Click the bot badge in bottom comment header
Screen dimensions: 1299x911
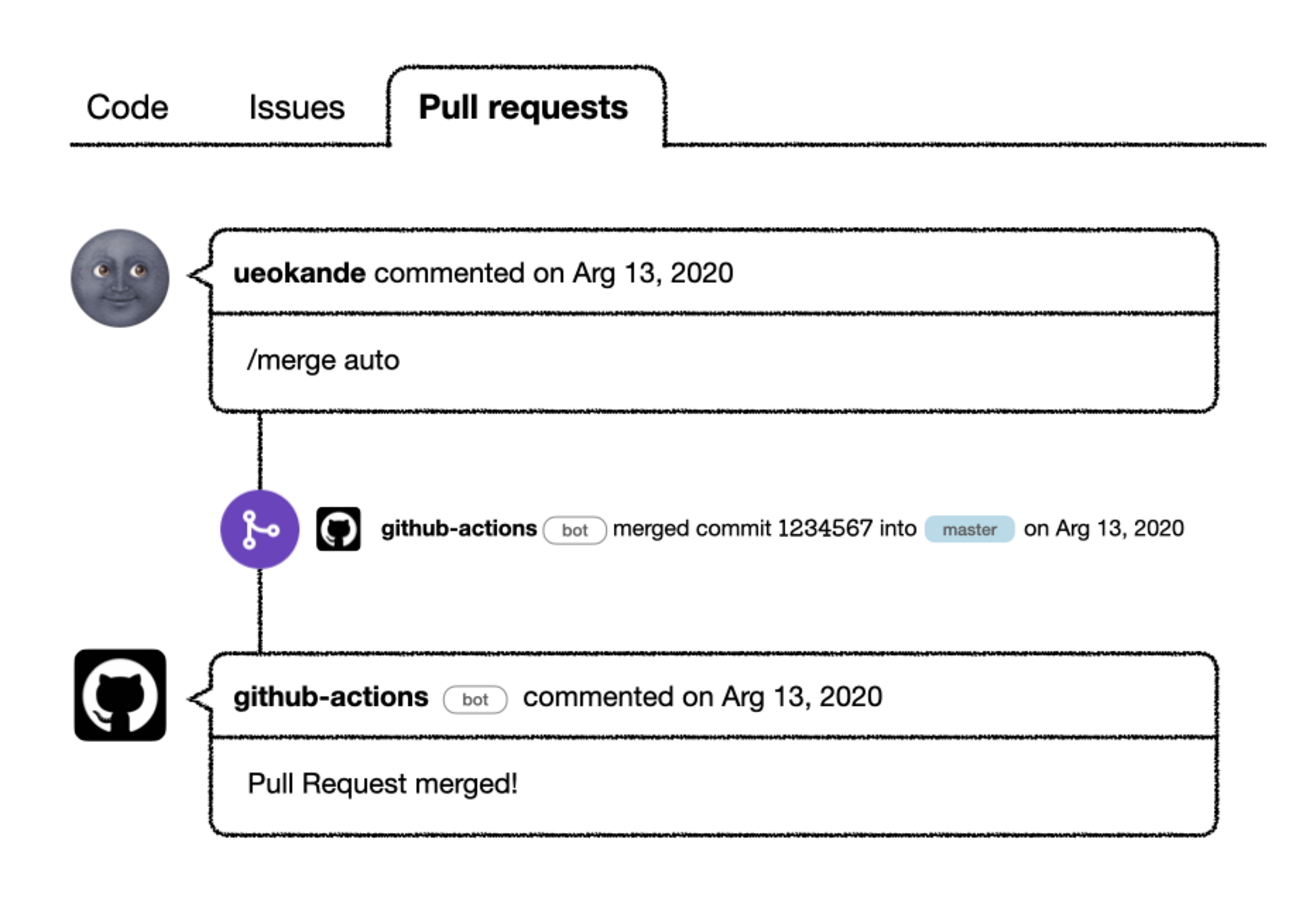click(475, 699)
